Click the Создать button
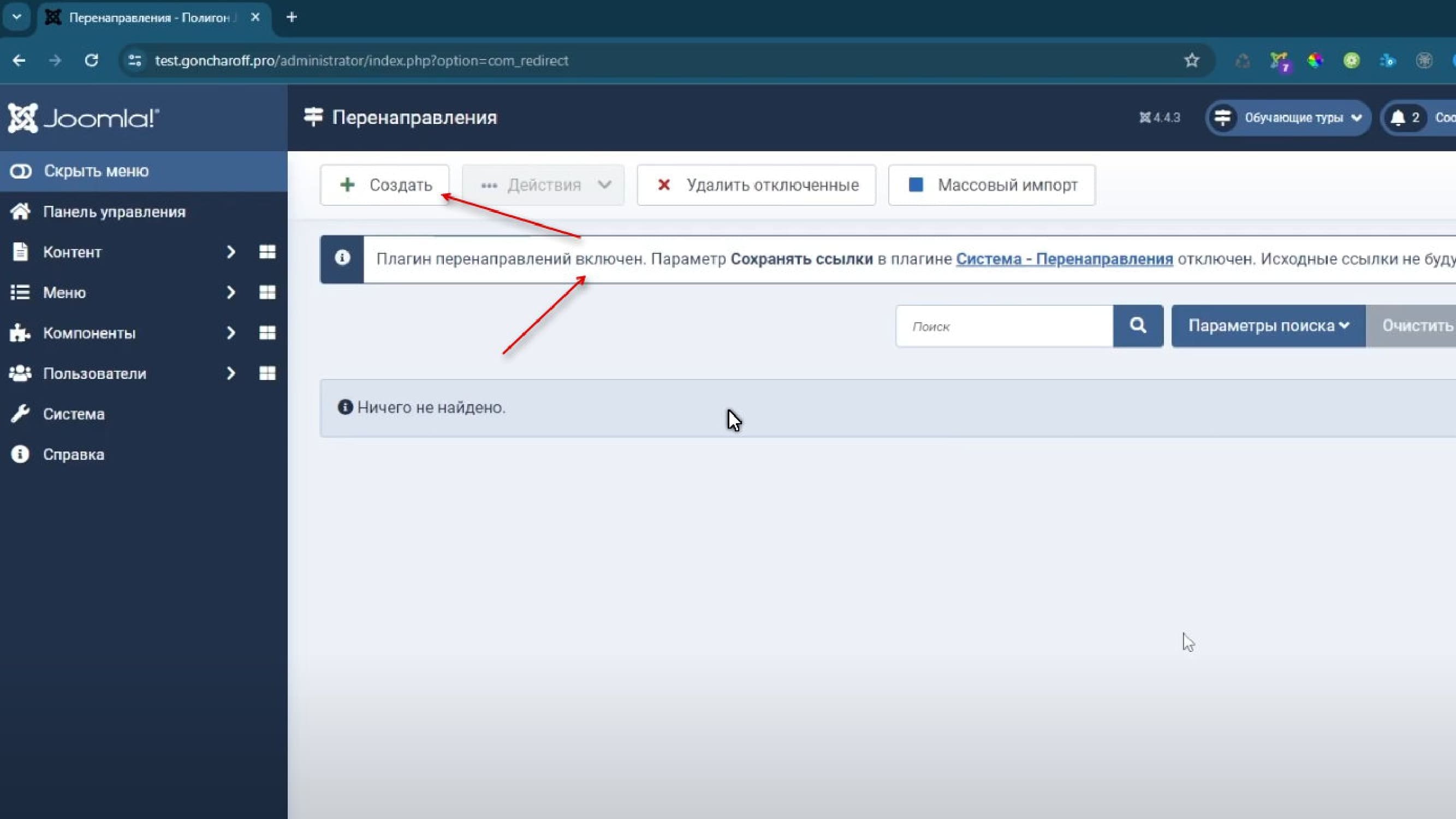This screenshot has height=819, width=1456. pyautogui.click(x=384, y=185)
